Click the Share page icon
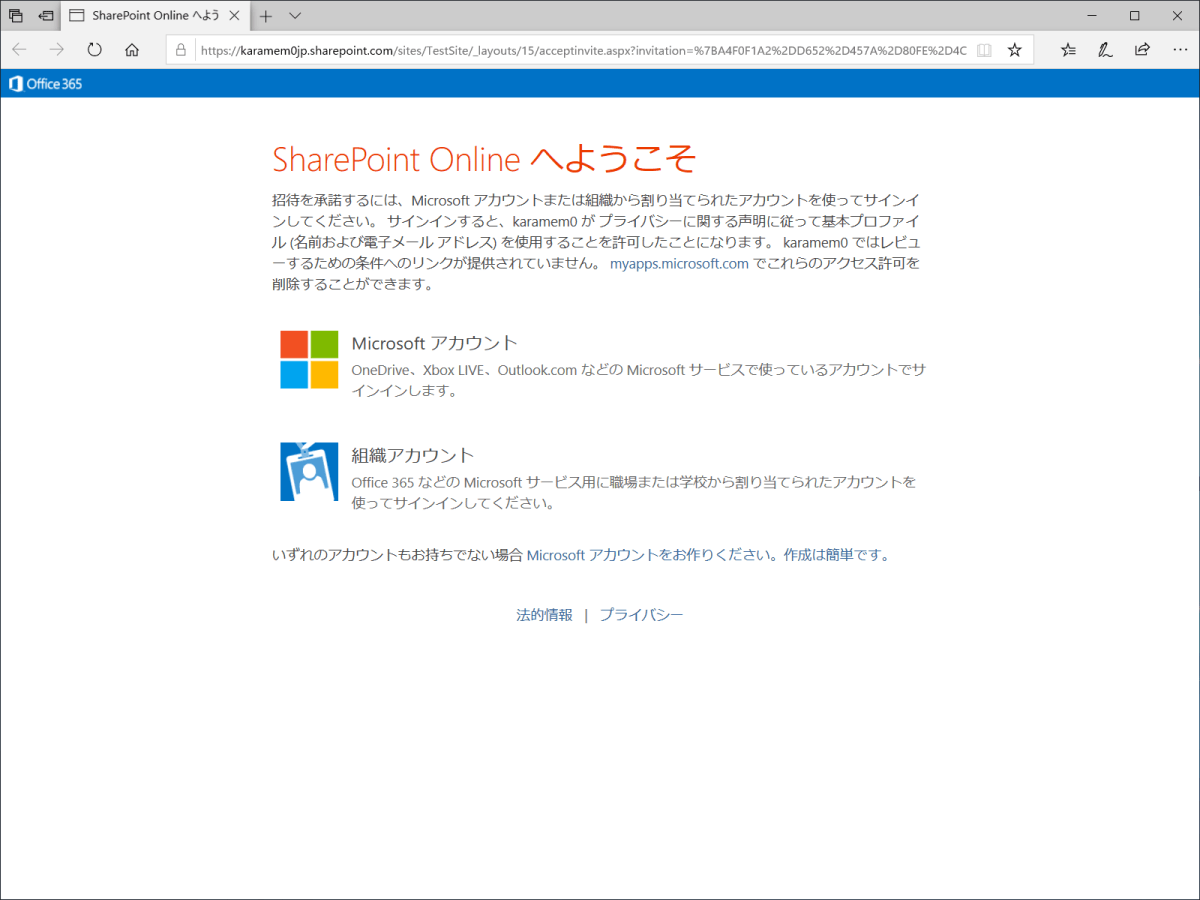 click(x=1142, y=50)
